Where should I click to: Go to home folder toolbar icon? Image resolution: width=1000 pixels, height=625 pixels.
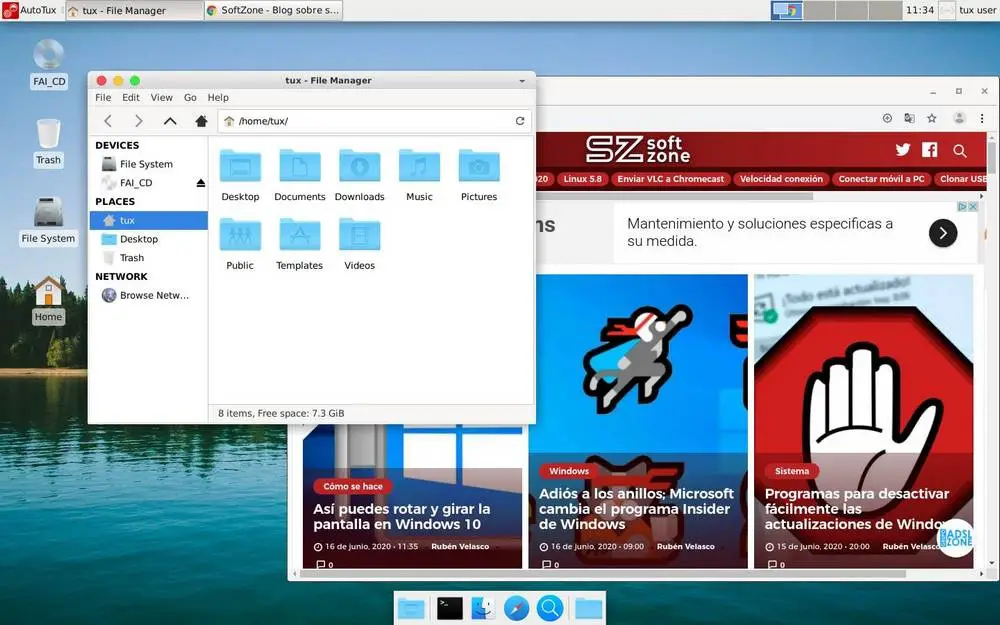click(201, 121)
